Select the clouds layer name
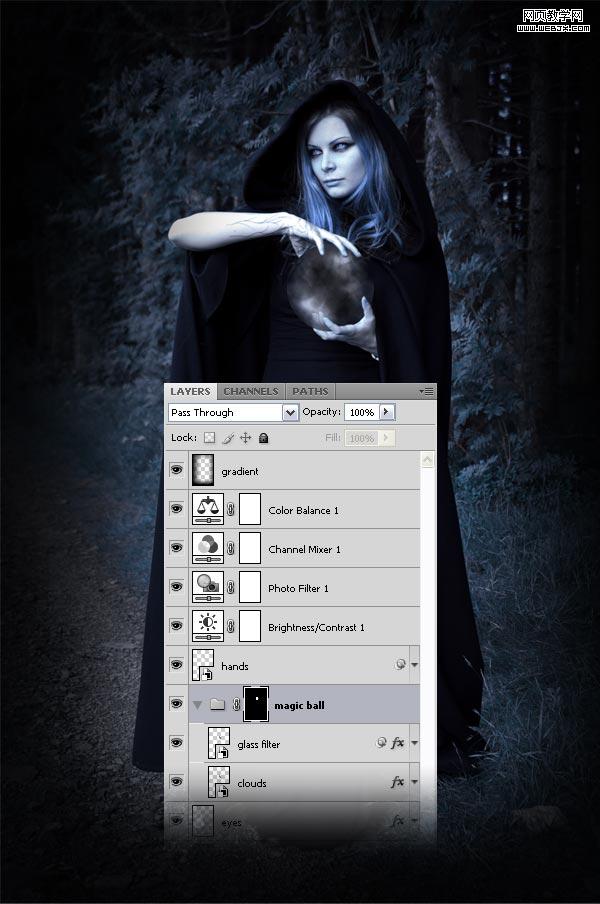The image size is (600, 904). [252, 784]
